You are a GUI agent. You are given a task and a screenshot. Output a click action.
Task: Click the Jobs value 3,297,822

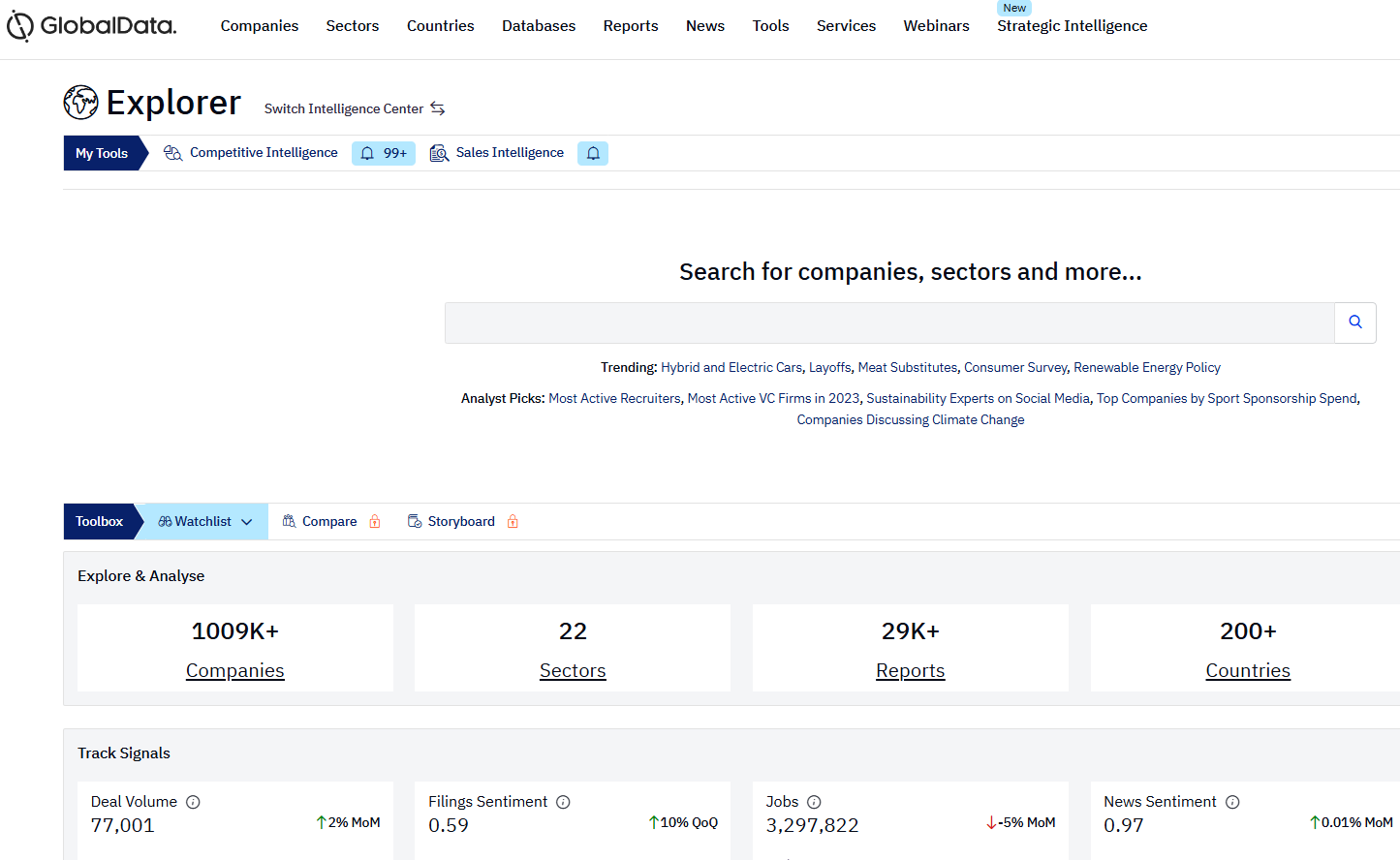[813, 825]
